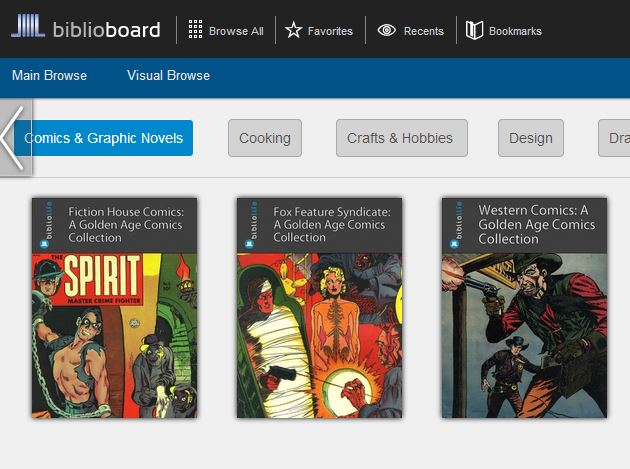Click title 'Western Comics: A Golden Age Comics Collection'

click(x=537, y=225)
